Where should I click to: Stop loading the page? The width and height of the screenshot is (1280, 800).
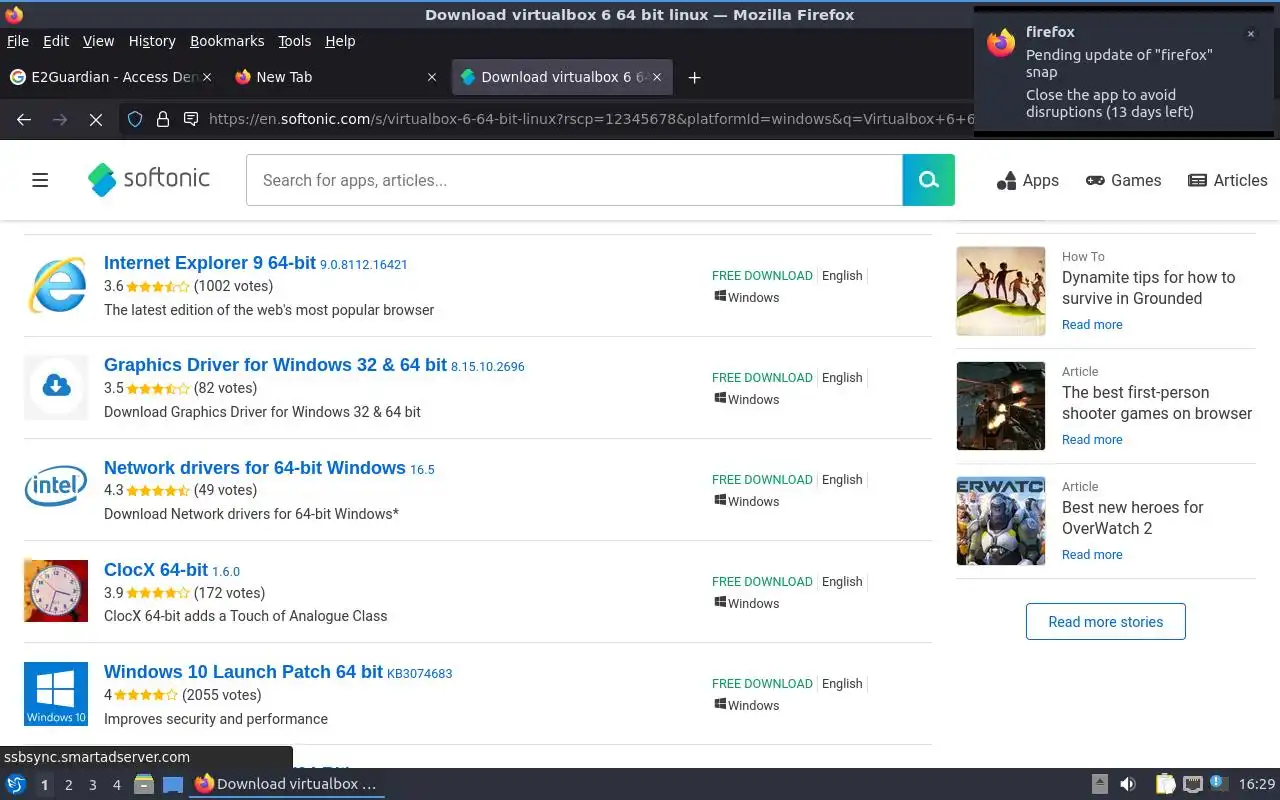tap(96, 119)
